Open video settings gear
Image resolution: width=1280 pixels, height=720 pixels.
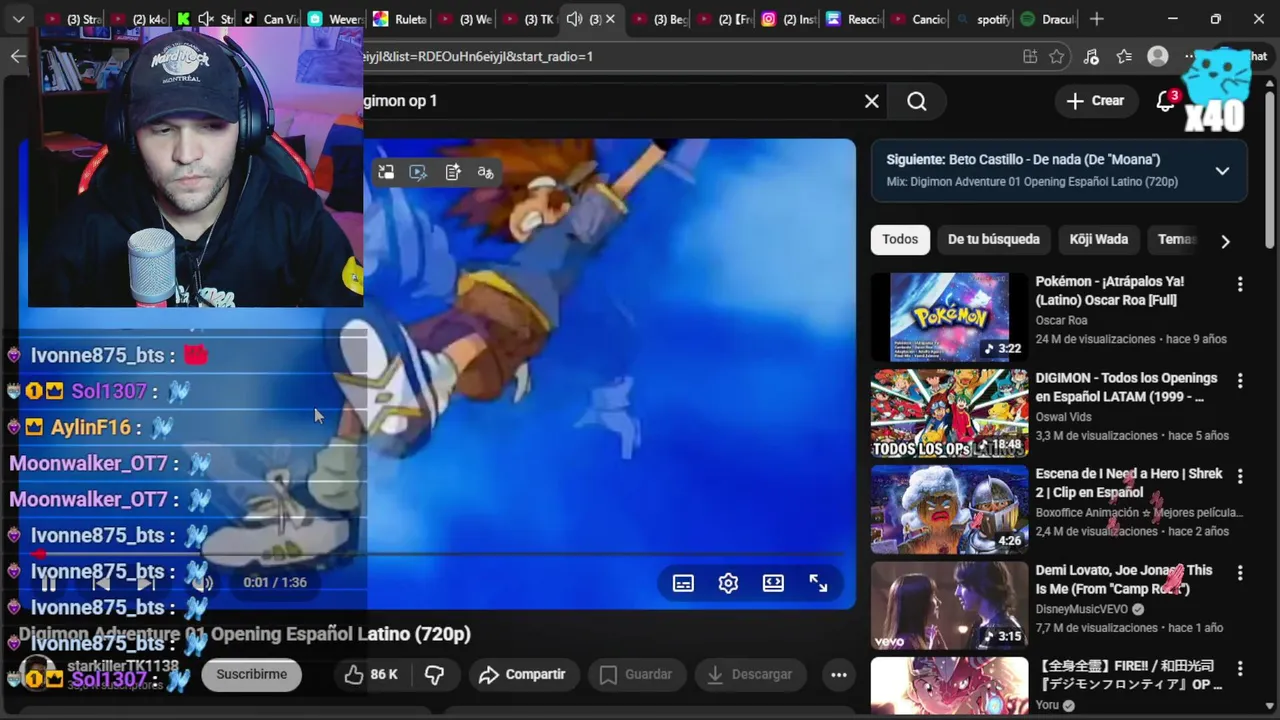[728, 583]
